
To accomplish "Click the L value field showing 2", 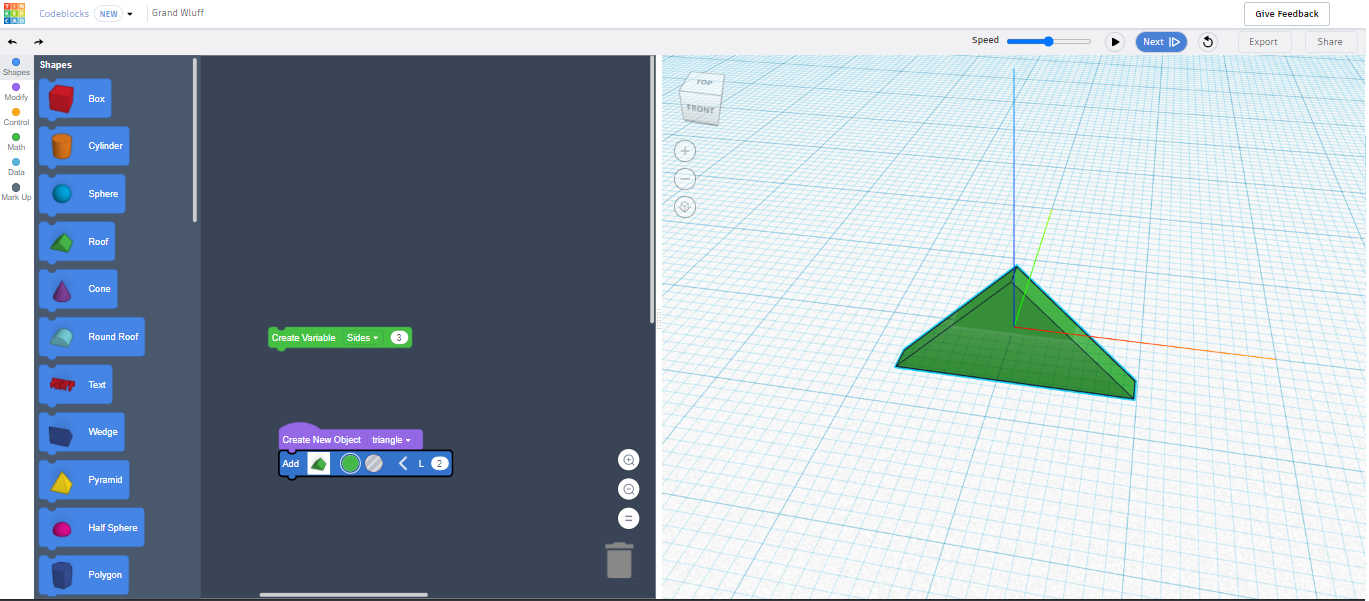I will tap(440, 464).
